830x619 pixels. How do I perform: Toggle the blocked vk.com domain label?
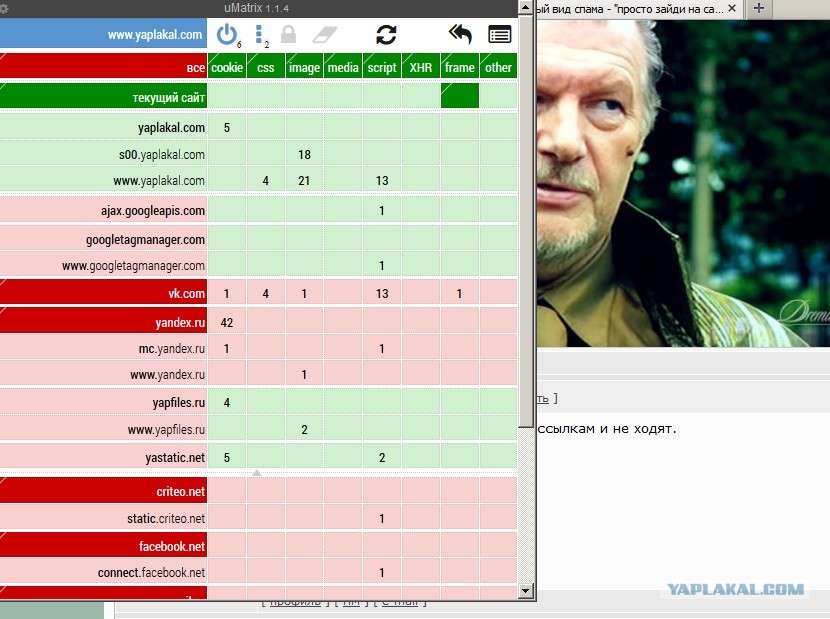pos(103,293)
